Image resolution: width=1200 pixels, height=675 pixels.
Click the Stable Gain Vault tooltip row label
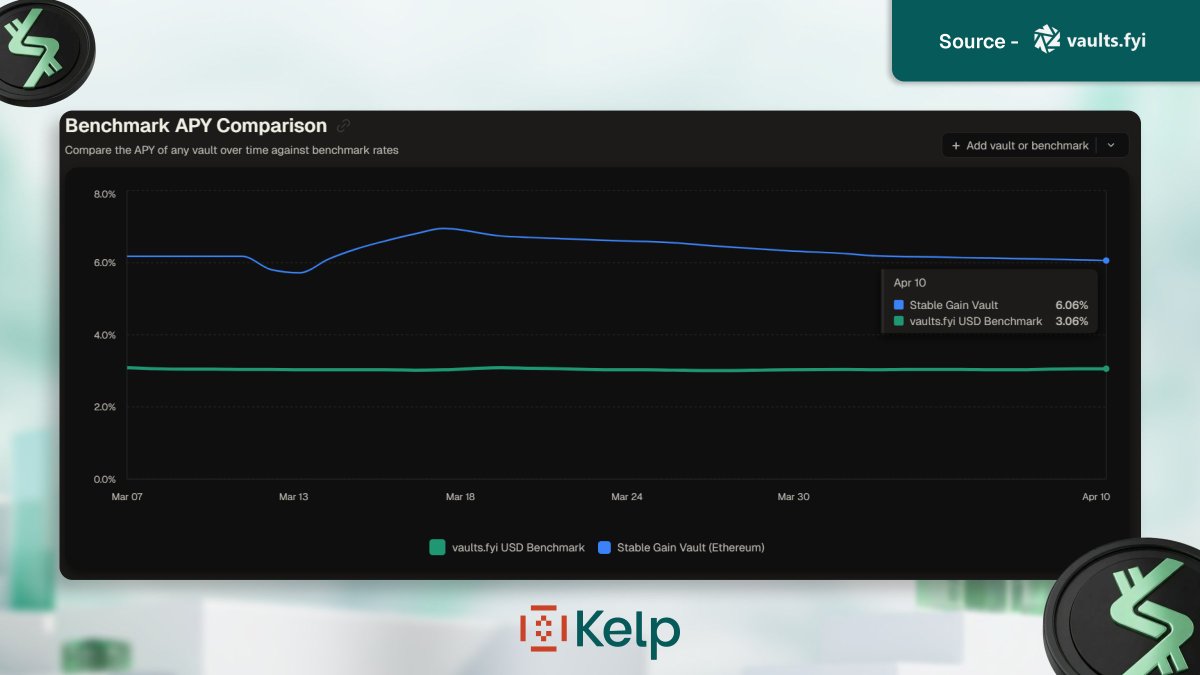954,305
